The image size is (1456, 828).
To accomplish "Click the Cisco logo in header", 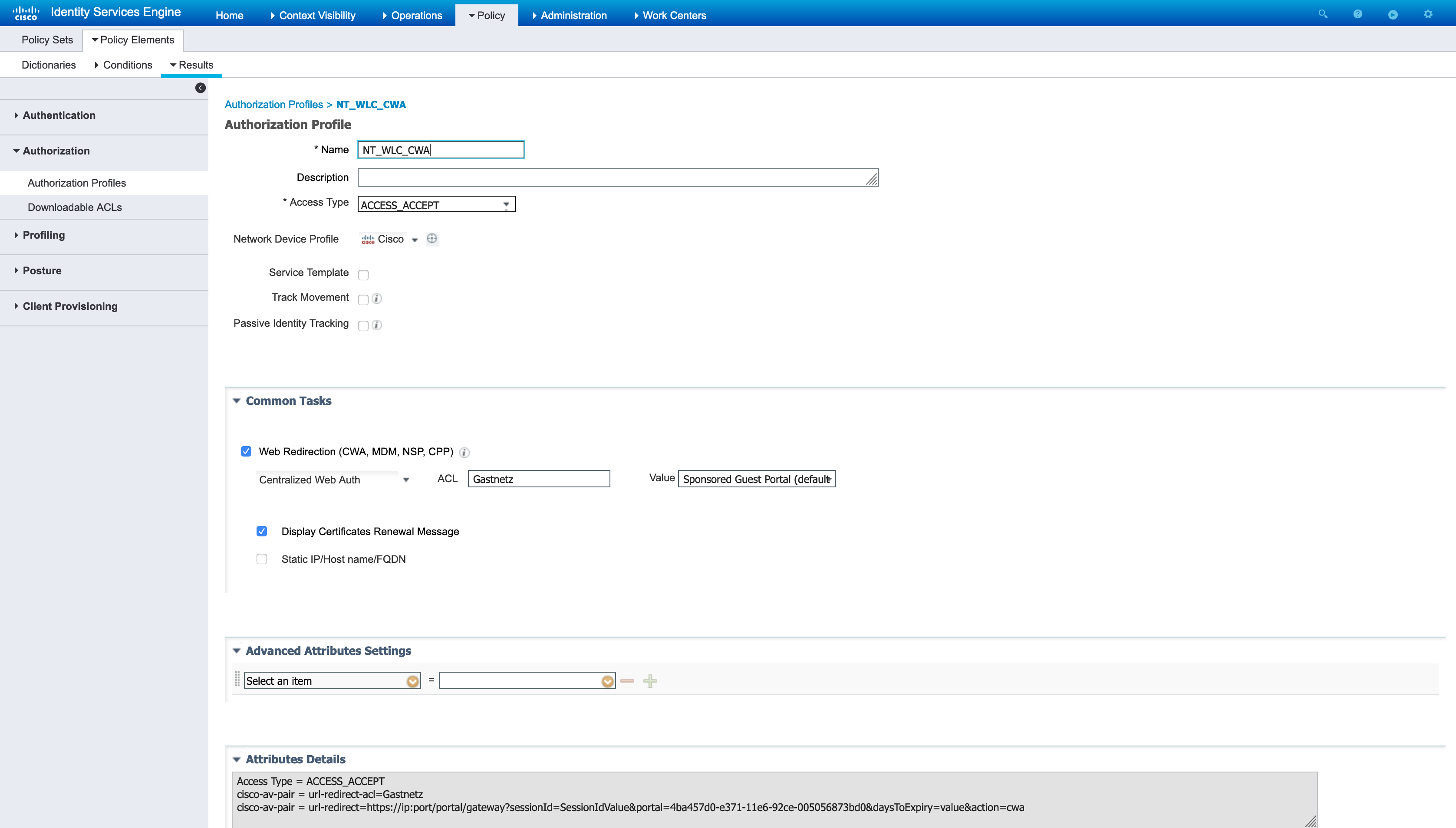I will click(26, 13).
